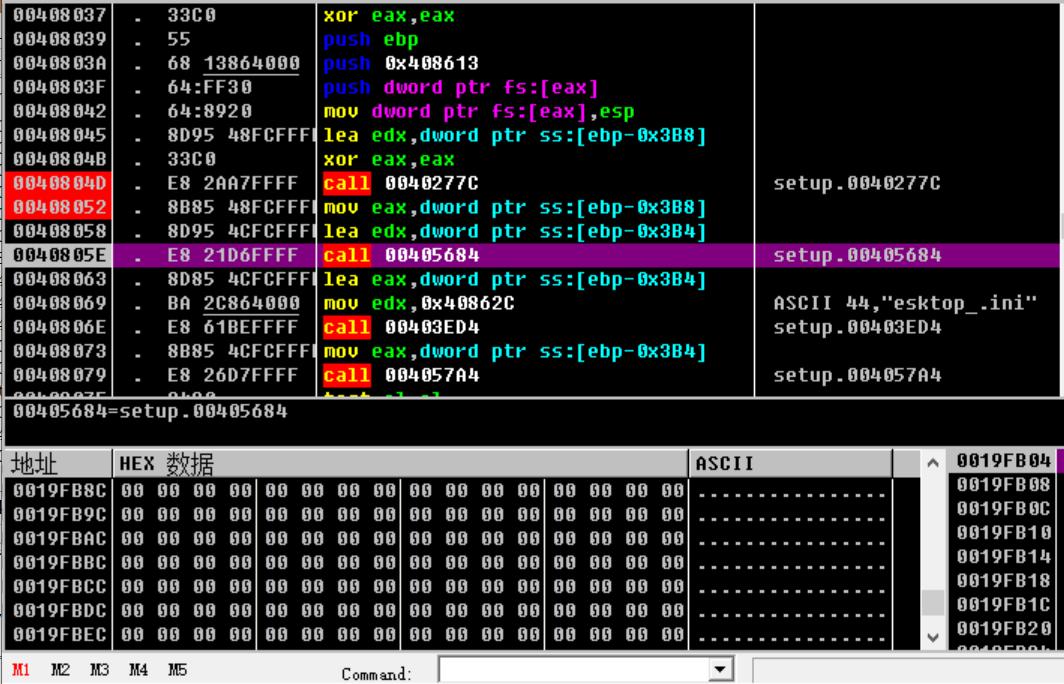Screen dimensions: 1064x684
Task: Click the setup.00405684 comment
Action: tap(858, 255)
